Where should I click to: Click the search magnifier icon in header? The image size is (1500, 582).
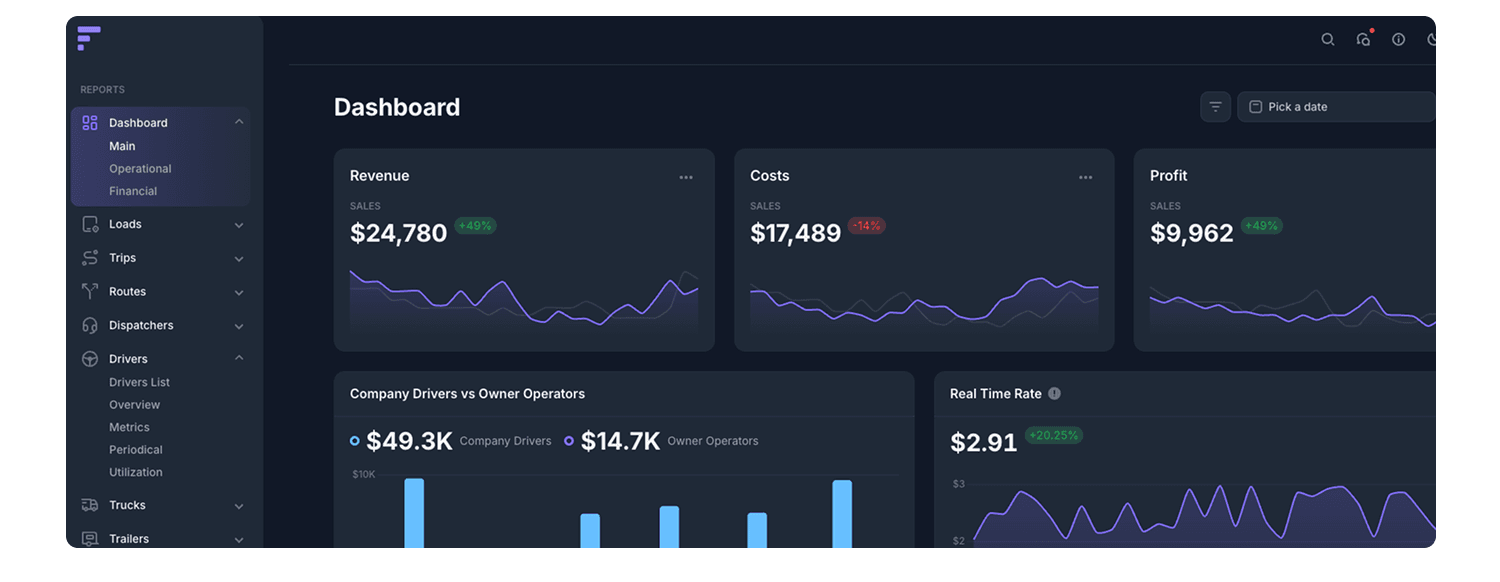click(1327, 40)
